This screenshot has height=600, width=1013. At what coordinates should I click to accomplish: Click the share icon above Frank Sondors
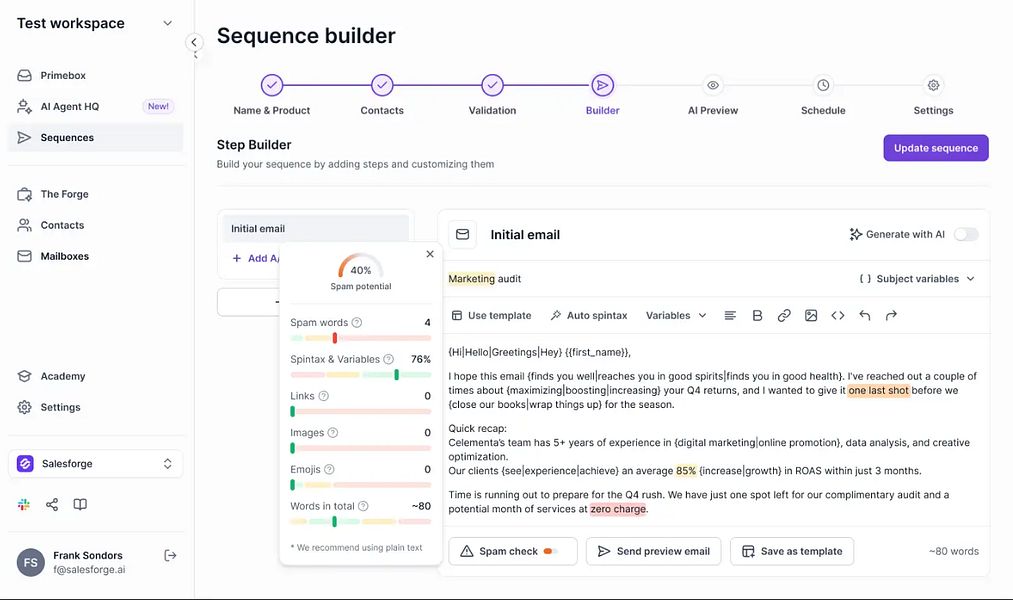tap(52, 505)
